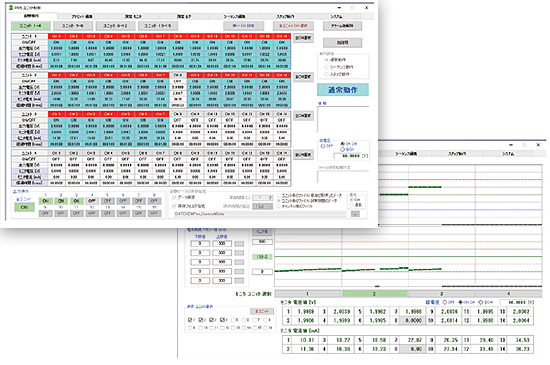Click monitor current value 10.81 for channel 1
550x365 pixels.
306,340
